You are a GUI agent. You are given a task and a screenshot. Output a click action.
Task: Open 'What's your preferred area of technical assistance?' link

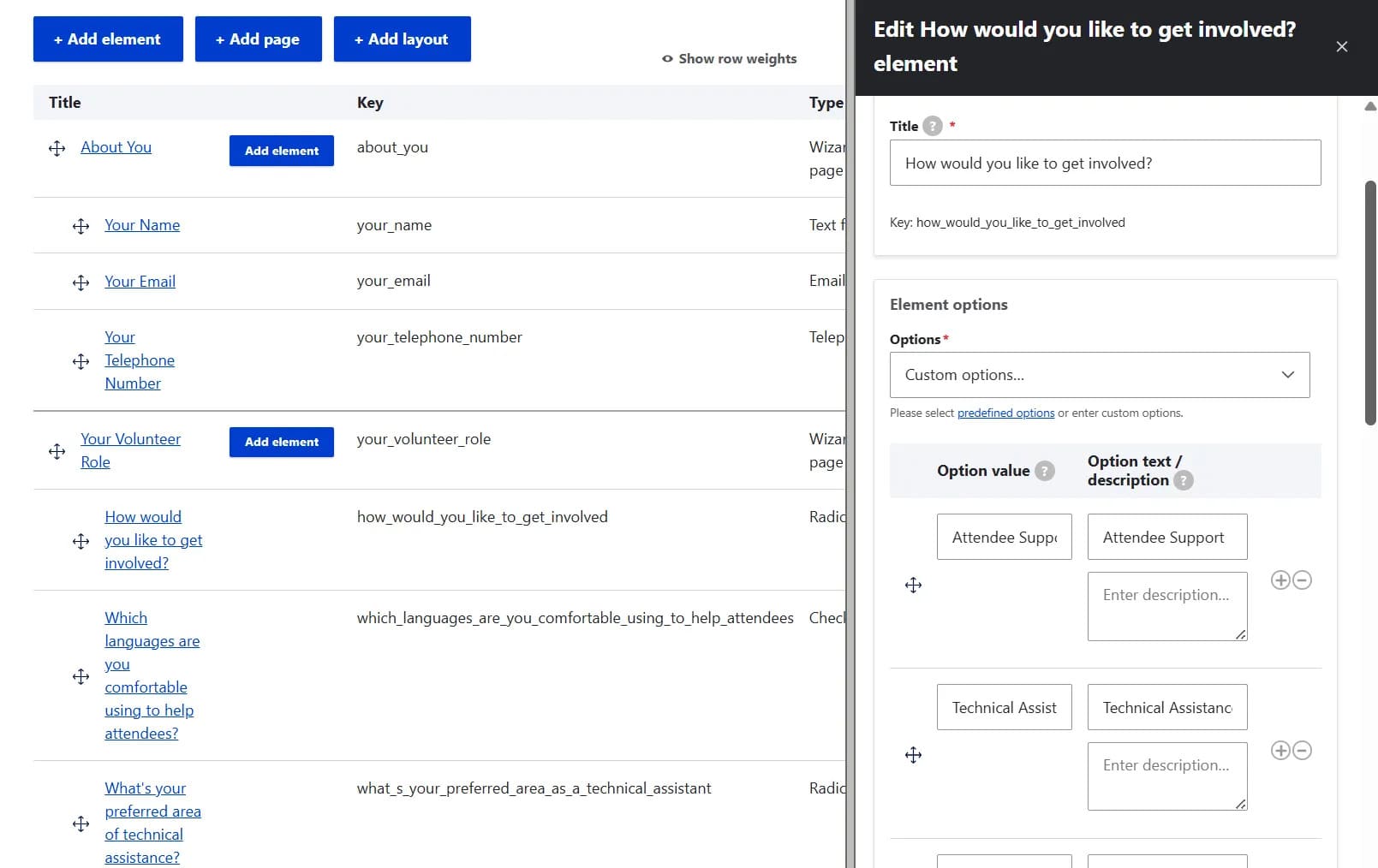click(152, 823)
